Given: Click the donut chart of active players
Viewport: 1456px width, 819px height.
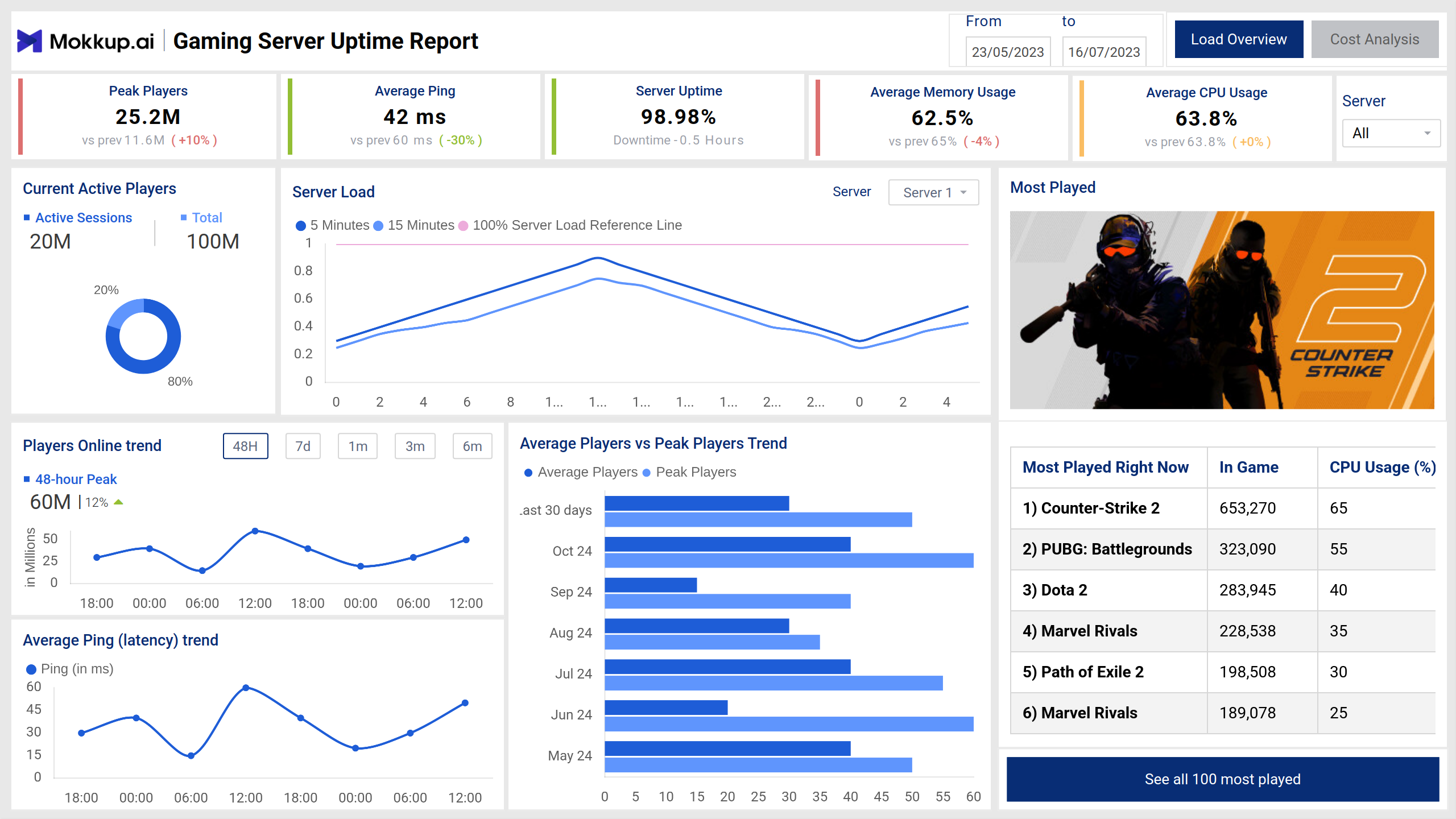Looking at the screenshot, I should [143, 336].
